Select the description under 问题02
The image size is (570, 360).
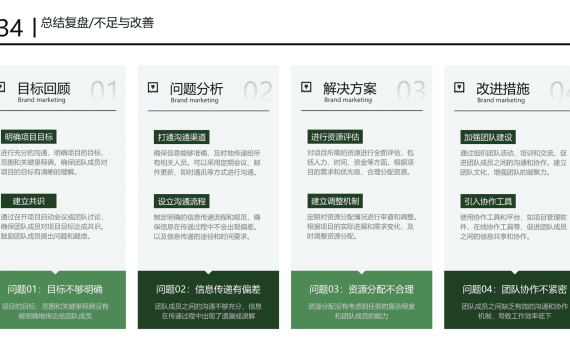coord(208,311)
